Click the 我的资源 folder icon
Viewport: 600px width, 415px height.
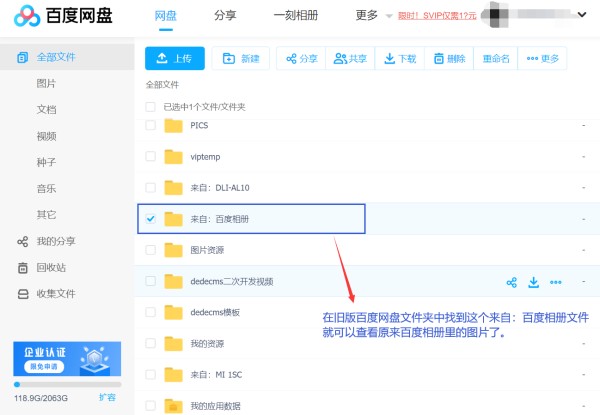tap(173, 343)
